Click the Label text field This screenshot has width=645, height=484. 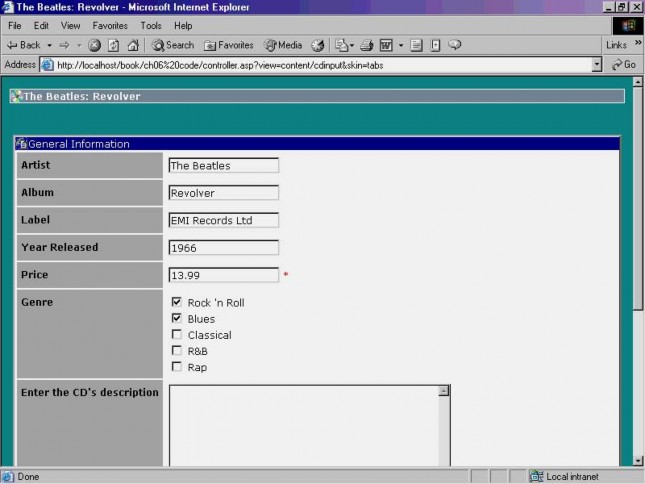(x=223, y=220)
